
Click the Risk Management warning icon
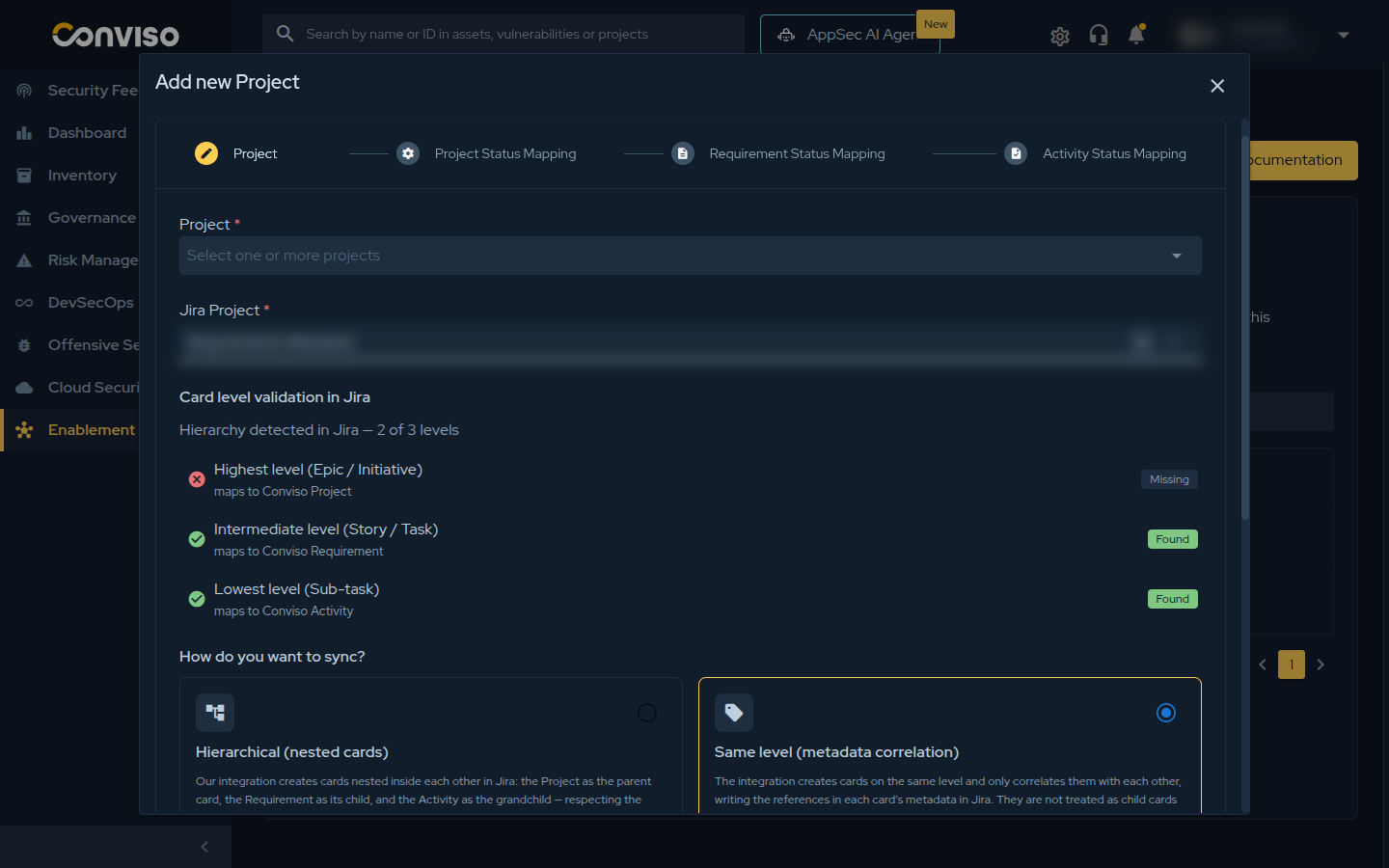pyautogui.click(x=24, y=260)
